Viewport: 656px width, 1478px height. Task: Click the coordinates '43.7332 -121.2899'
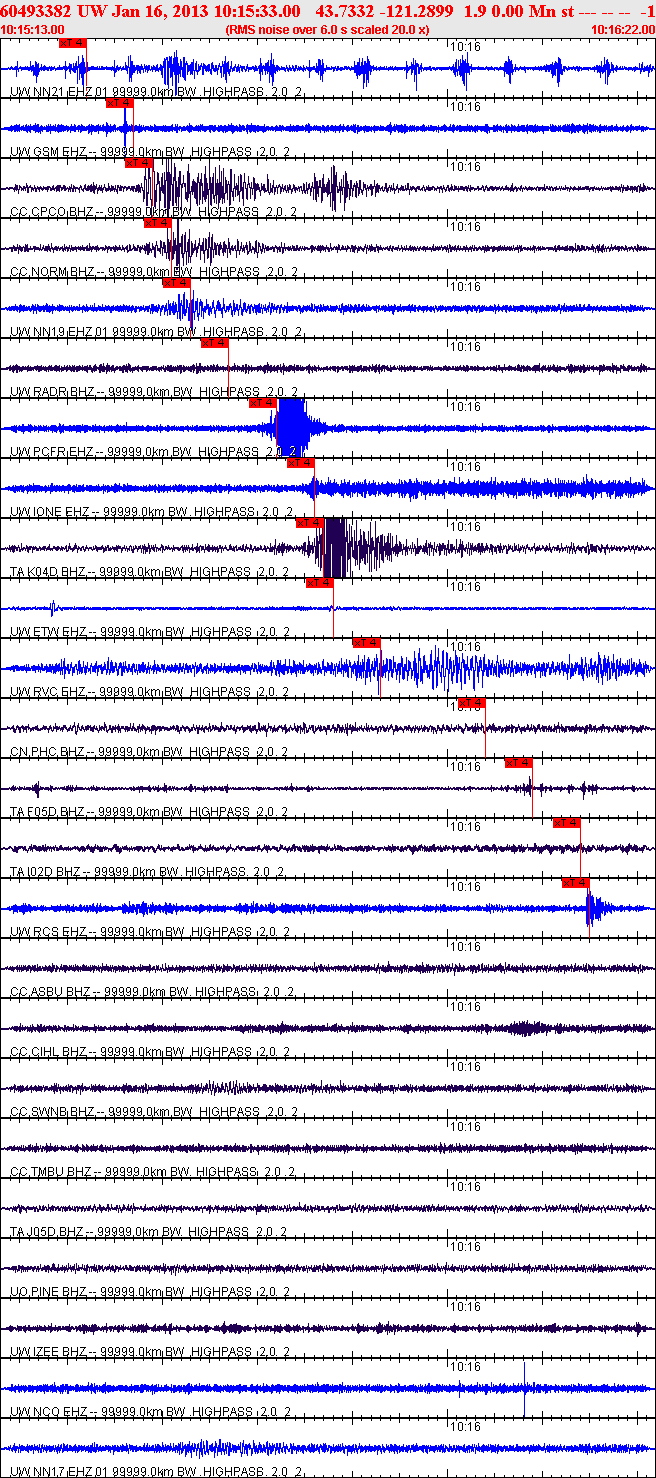pos(384,10)
